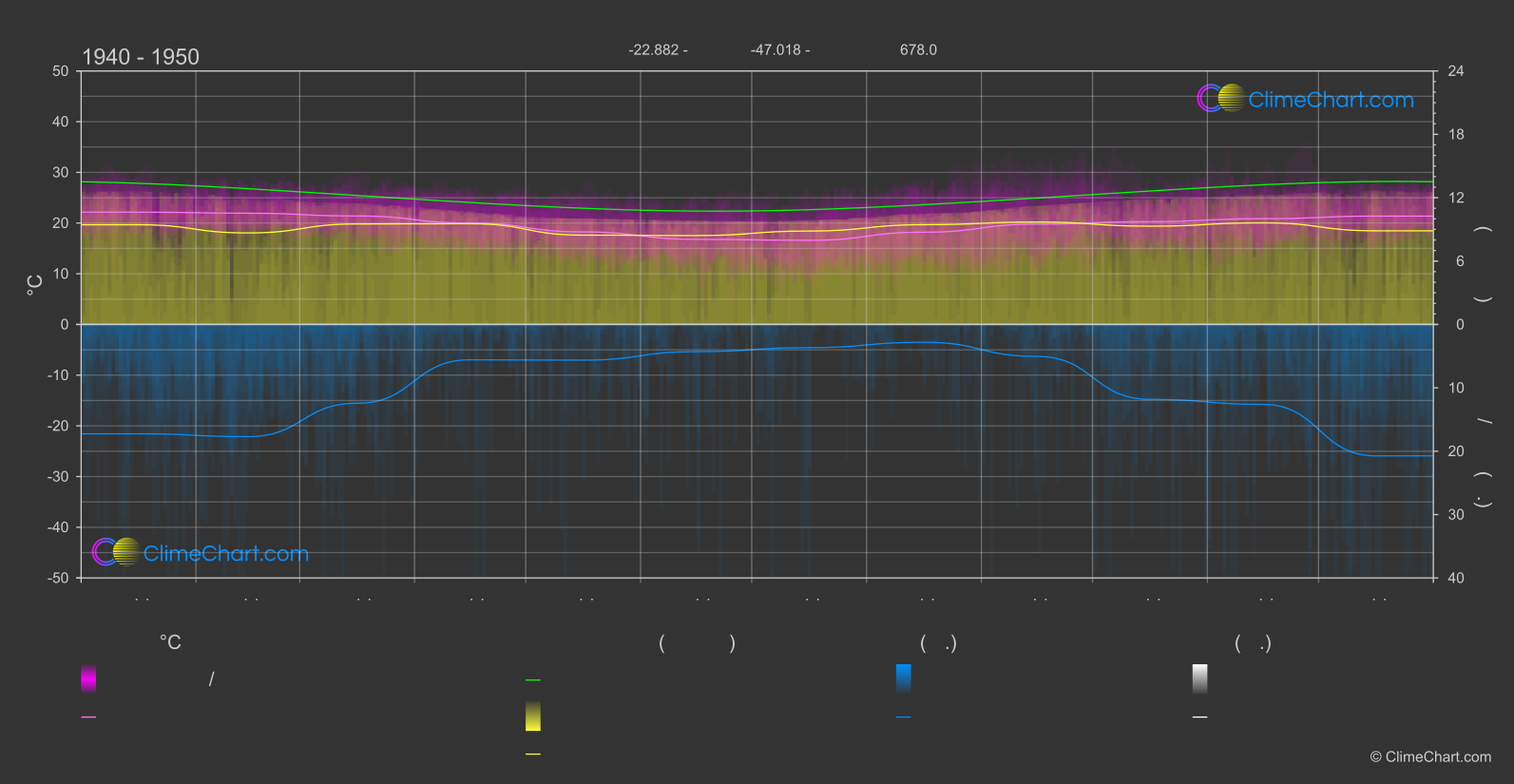Click the '1940 - 1950' chart title
The image size is (1514, 784).
pos(141,57)
